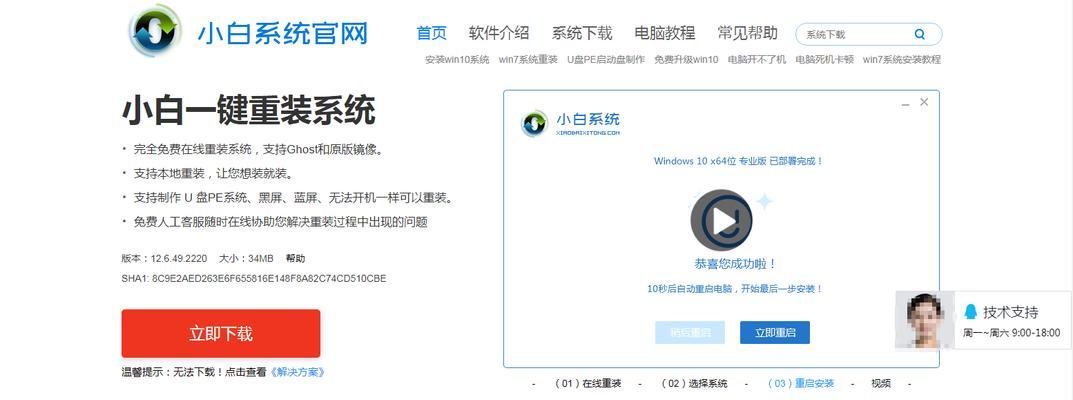Click the 周一~周六 9:00-18:00 hours text
Viewport: 1073px width, 400px height.
click(1012, 333)
